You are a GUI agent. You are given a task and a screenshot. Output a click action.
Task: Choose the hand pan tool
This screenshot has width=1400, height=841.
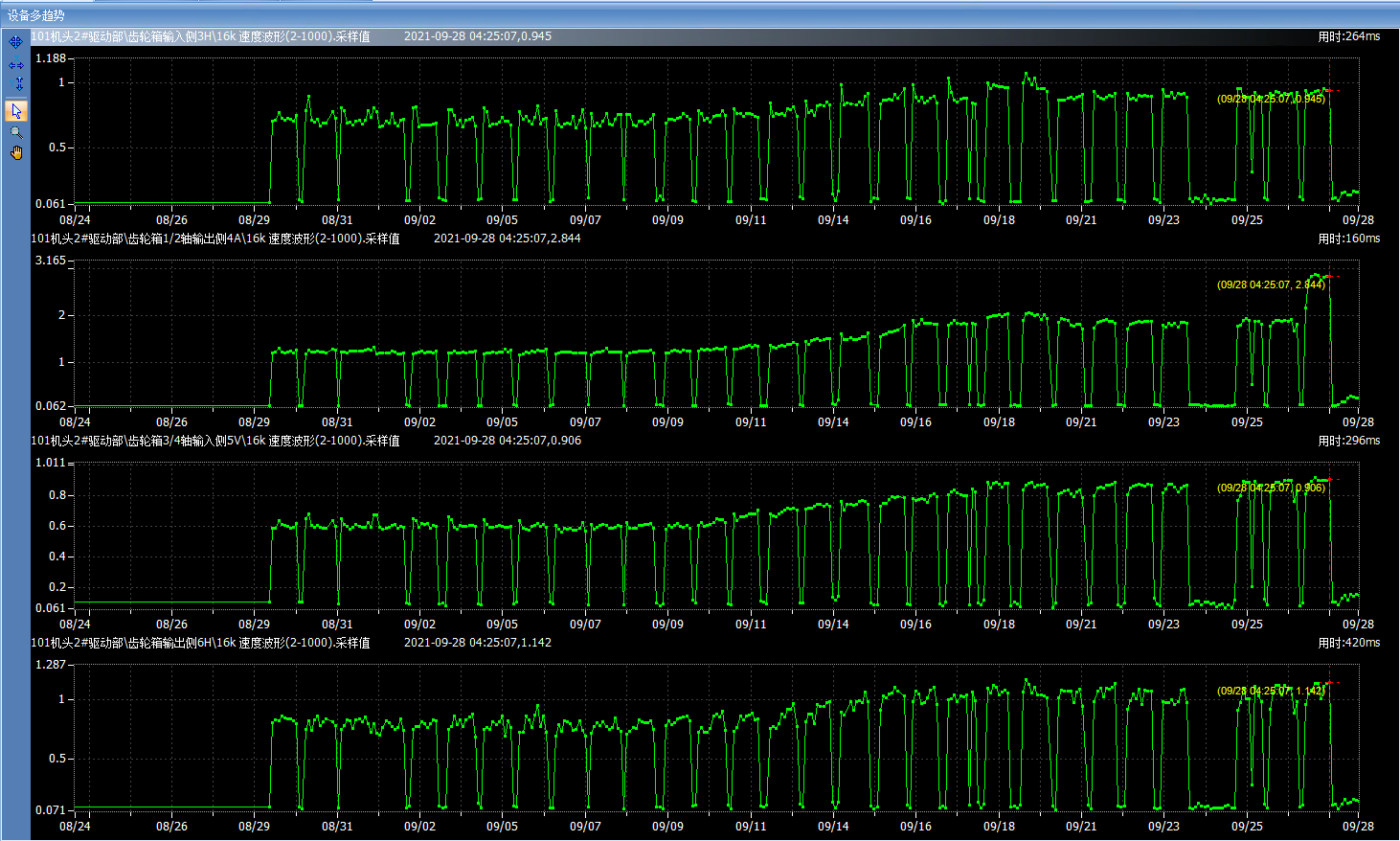(15, 152)
